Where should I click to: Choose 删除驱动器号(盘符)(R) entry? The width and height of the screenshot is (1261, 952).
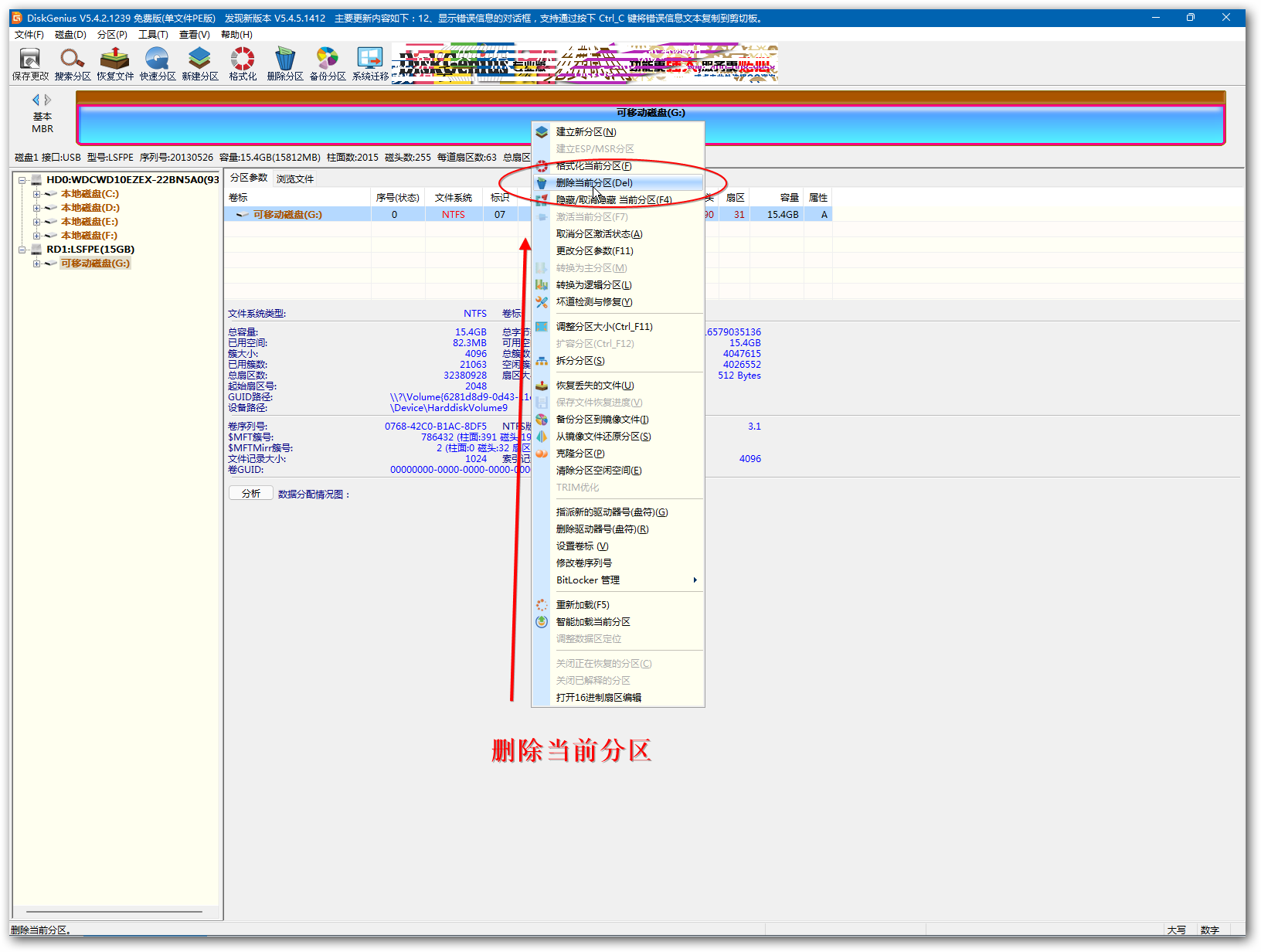[x=618, y=529]
